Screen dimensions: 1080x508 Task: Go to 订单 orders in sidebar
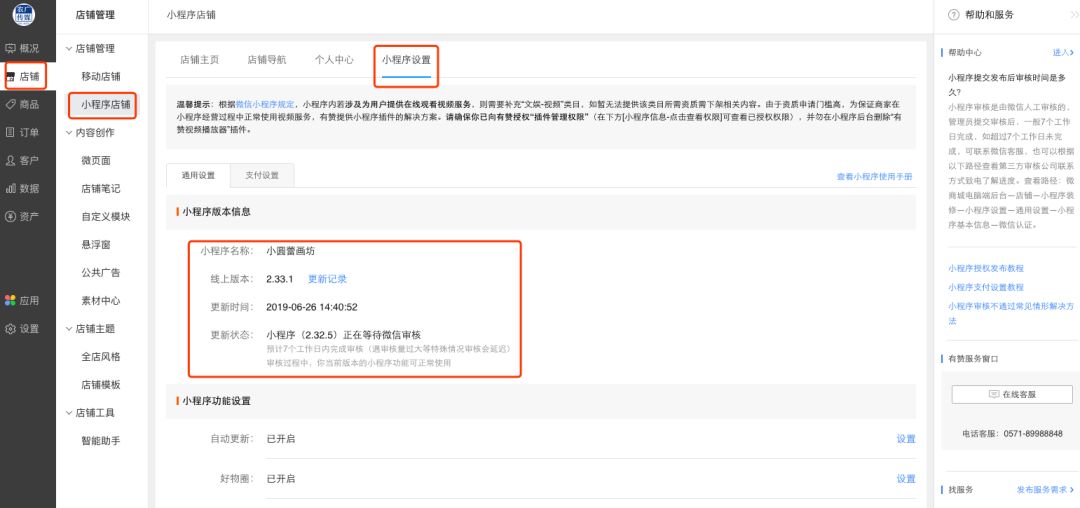(x=23, y=132)
